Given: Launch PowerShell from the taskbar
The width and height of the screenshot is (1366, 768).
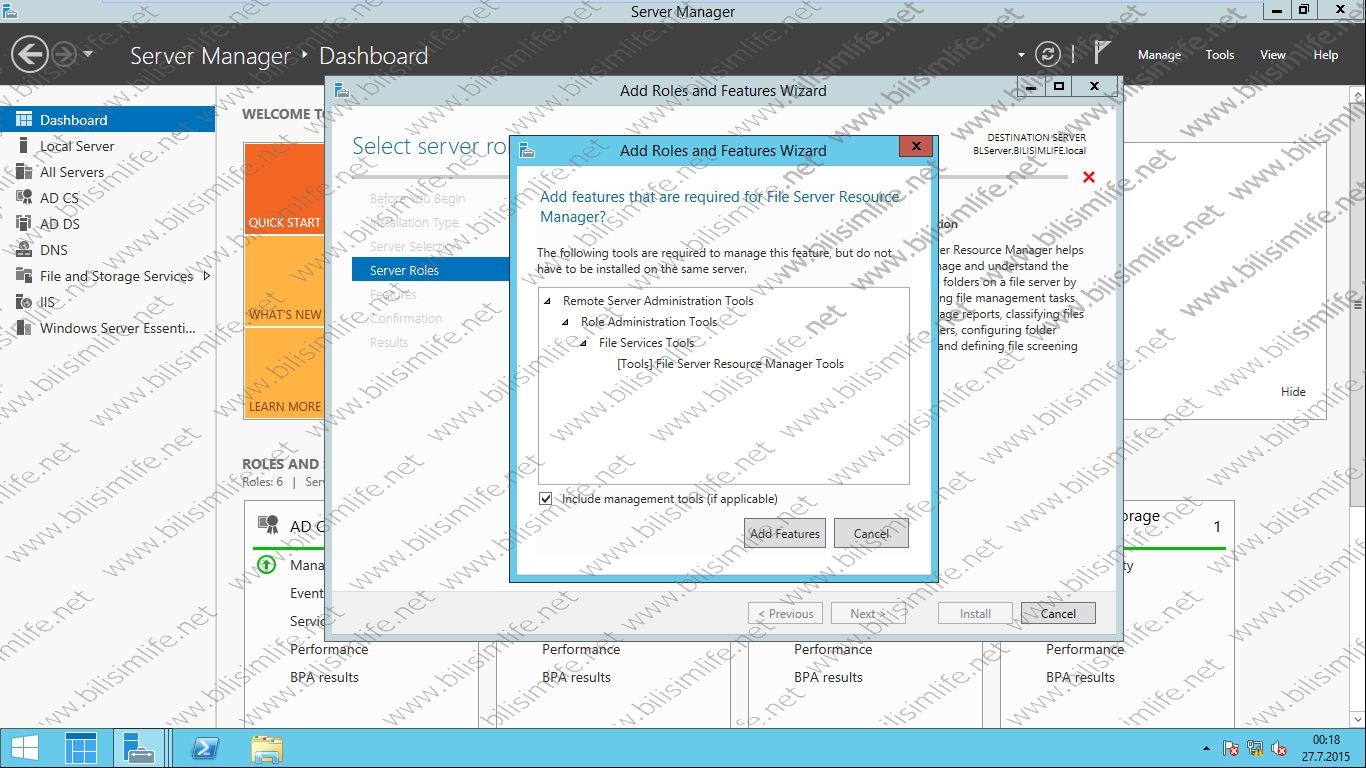Looking at the screenshot, I should pyautogui.click(x=204, y=747).
